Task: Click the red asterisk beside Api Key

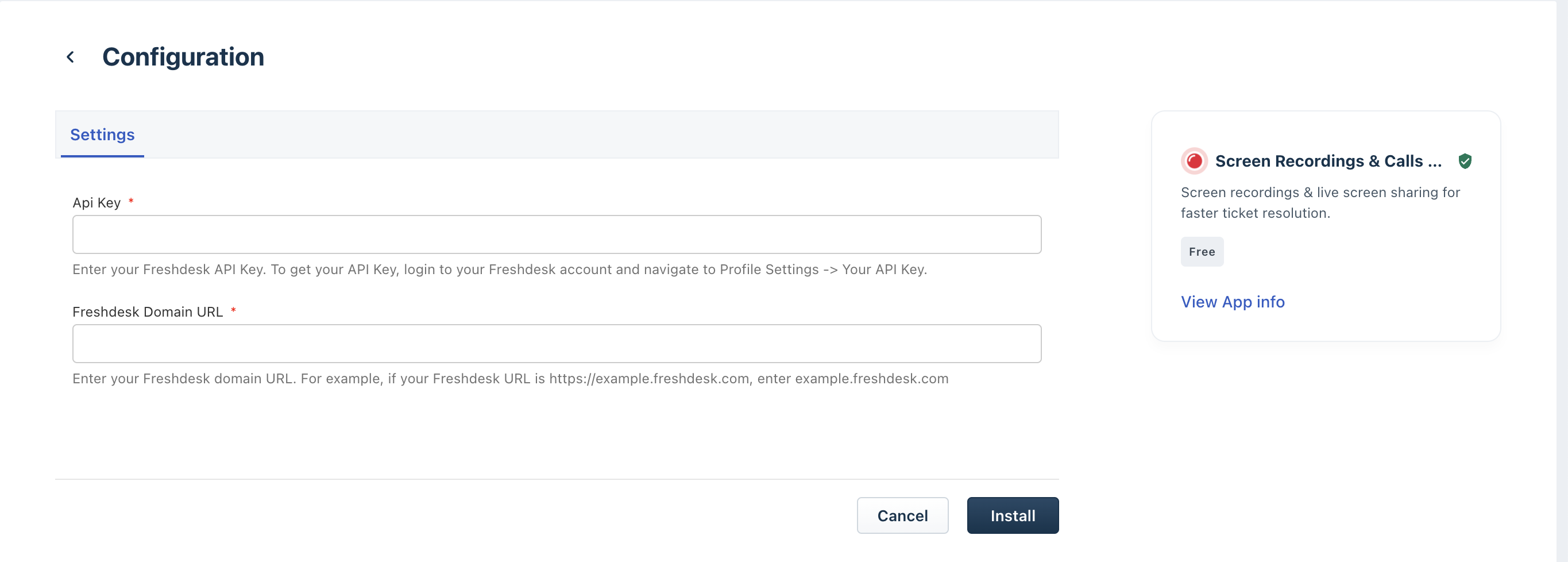Action: click(131, 201)
